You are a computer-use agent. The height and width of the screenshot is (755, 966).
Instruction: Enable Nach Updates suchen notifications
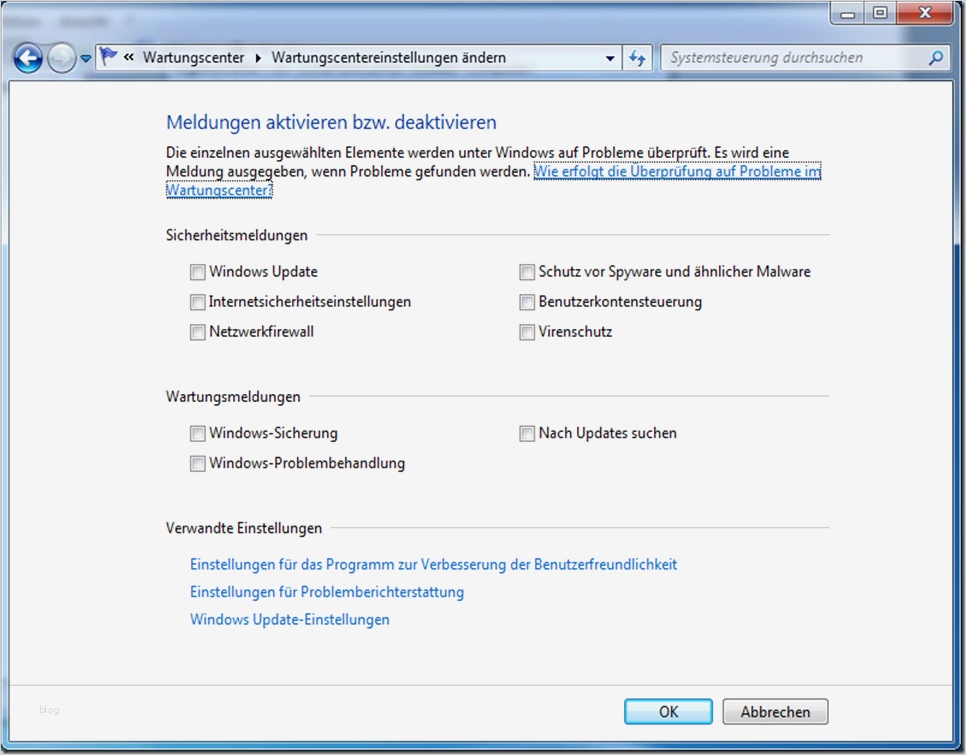pyautogui.click(x=527, y=433)
